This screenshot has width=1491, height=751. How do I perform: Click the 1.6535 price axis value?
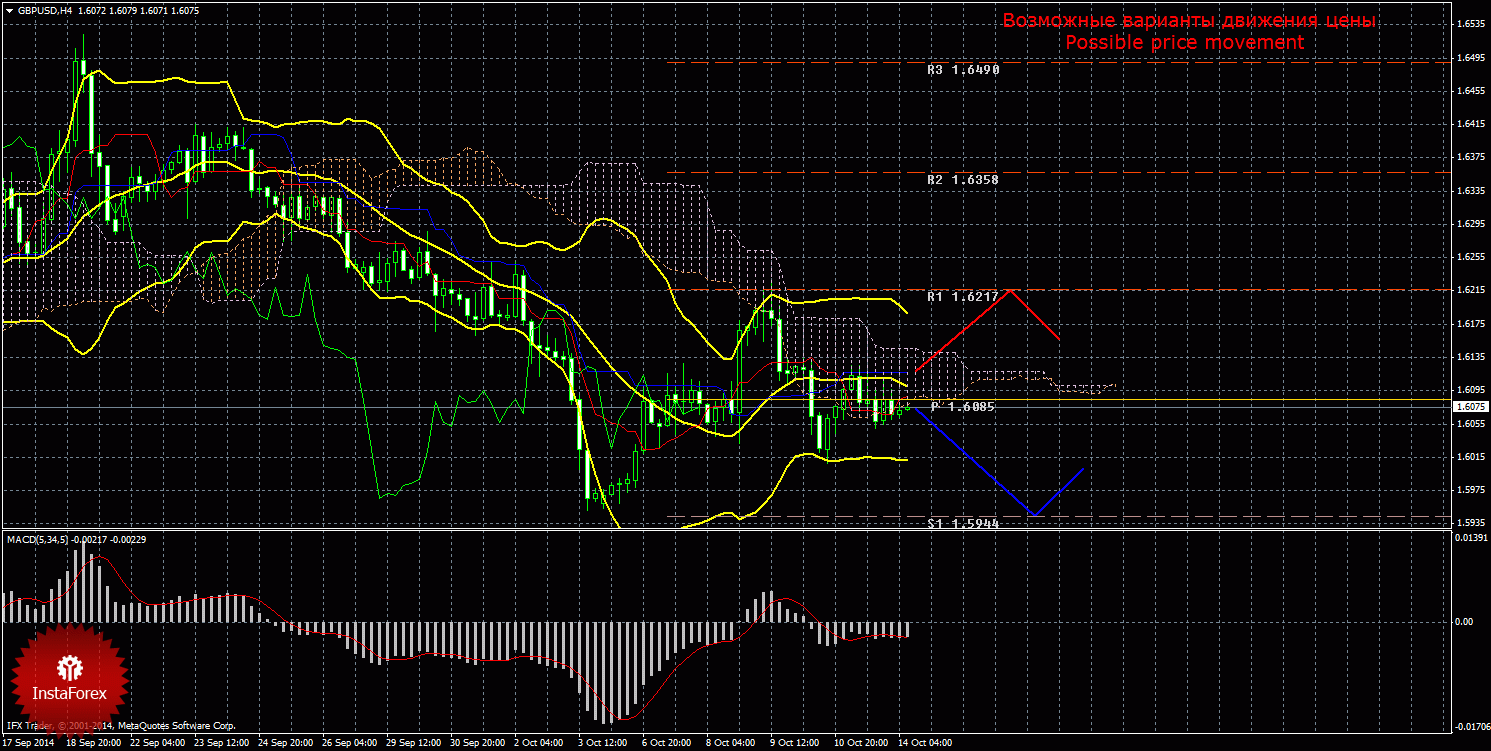pyautogui.click(x=1470, y=24)
